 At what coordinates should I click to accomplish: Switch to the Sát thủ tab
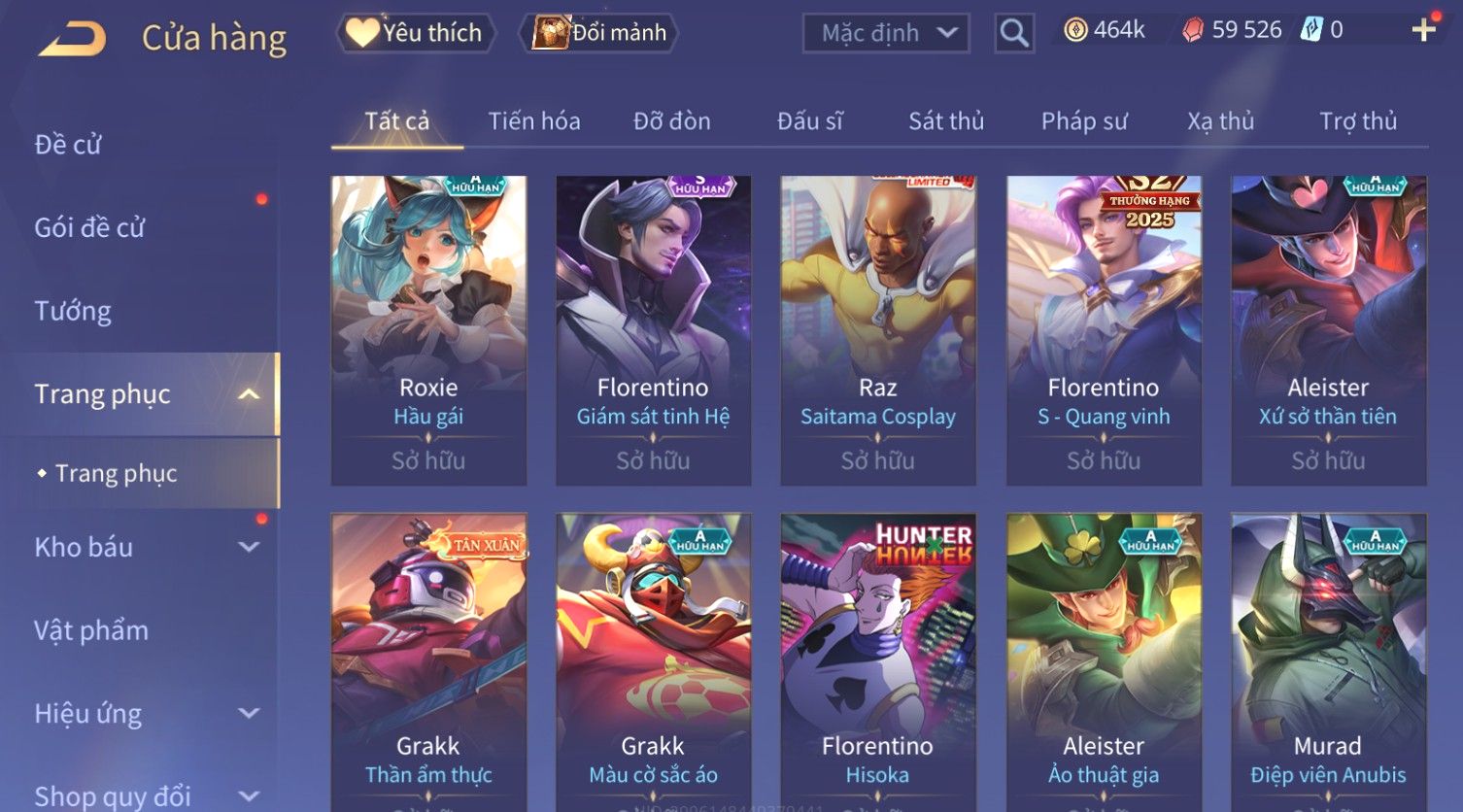tap(946, 121)
